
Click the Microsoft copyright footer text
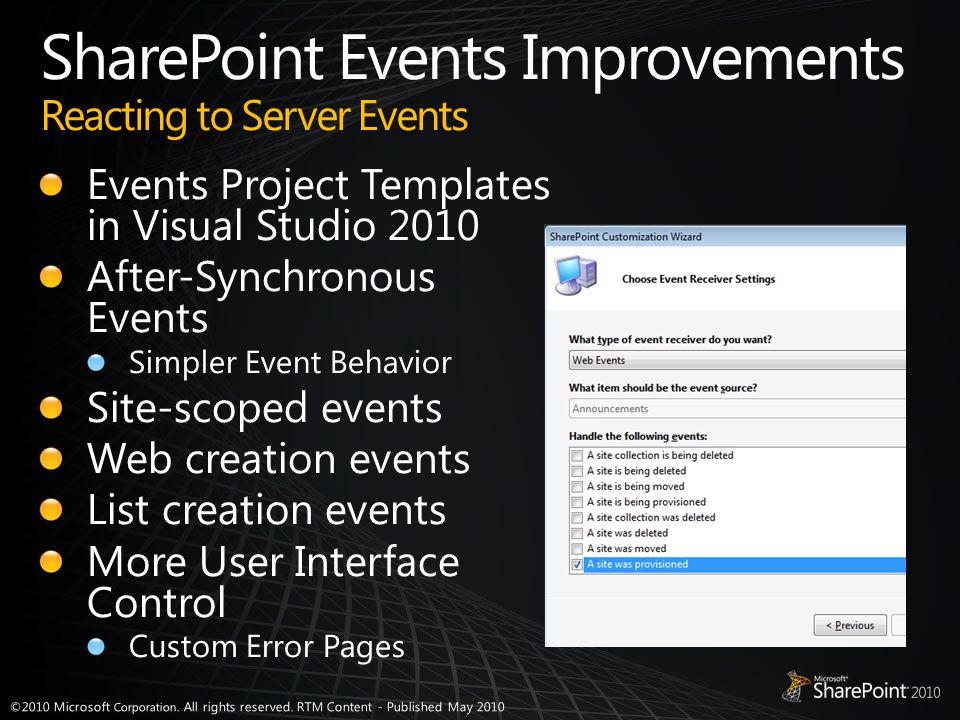(x=258, y=707)
